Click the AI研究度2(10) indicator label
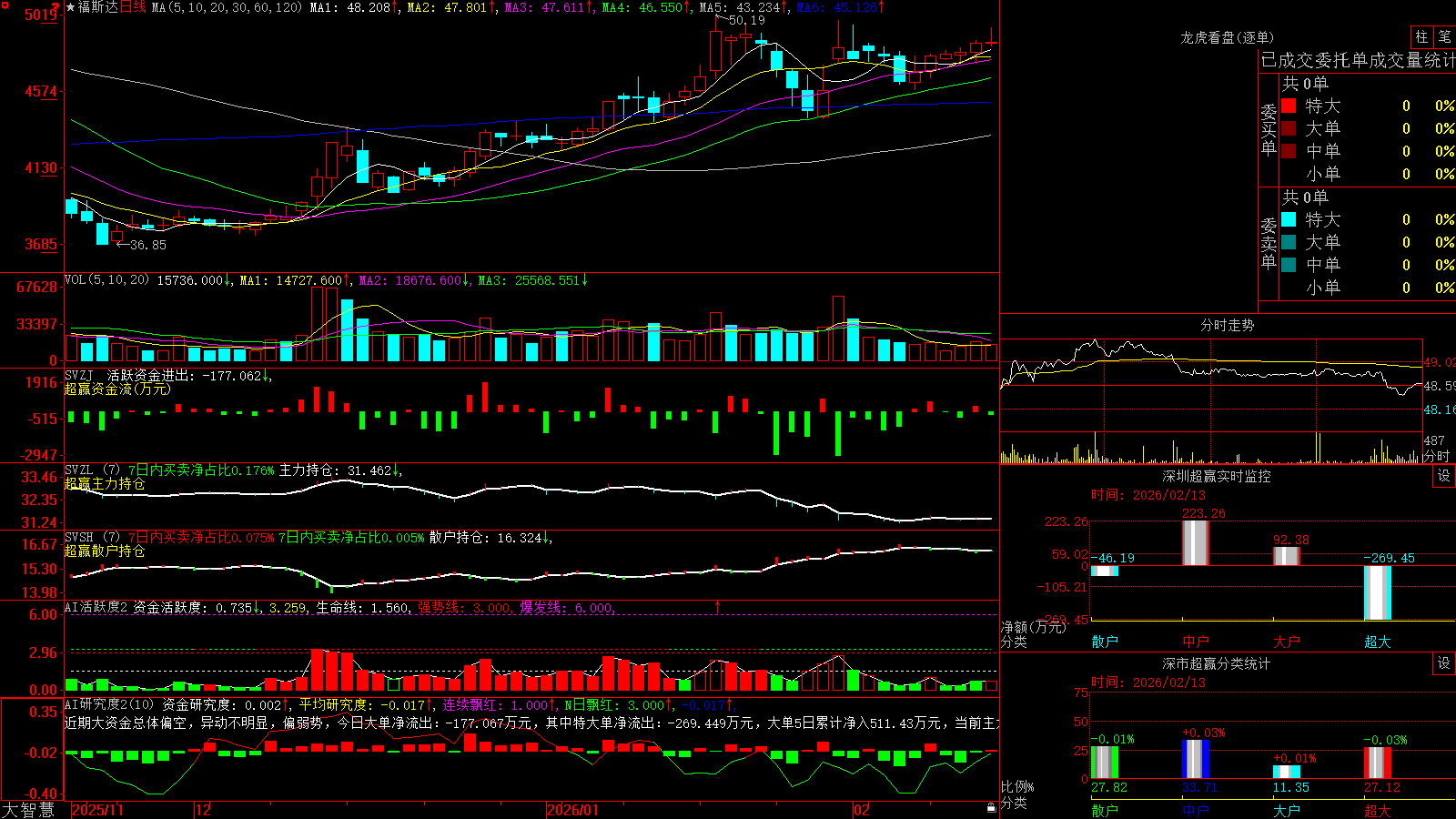The height and width of the screenshot is (819, 1456). tap(110, 704)
